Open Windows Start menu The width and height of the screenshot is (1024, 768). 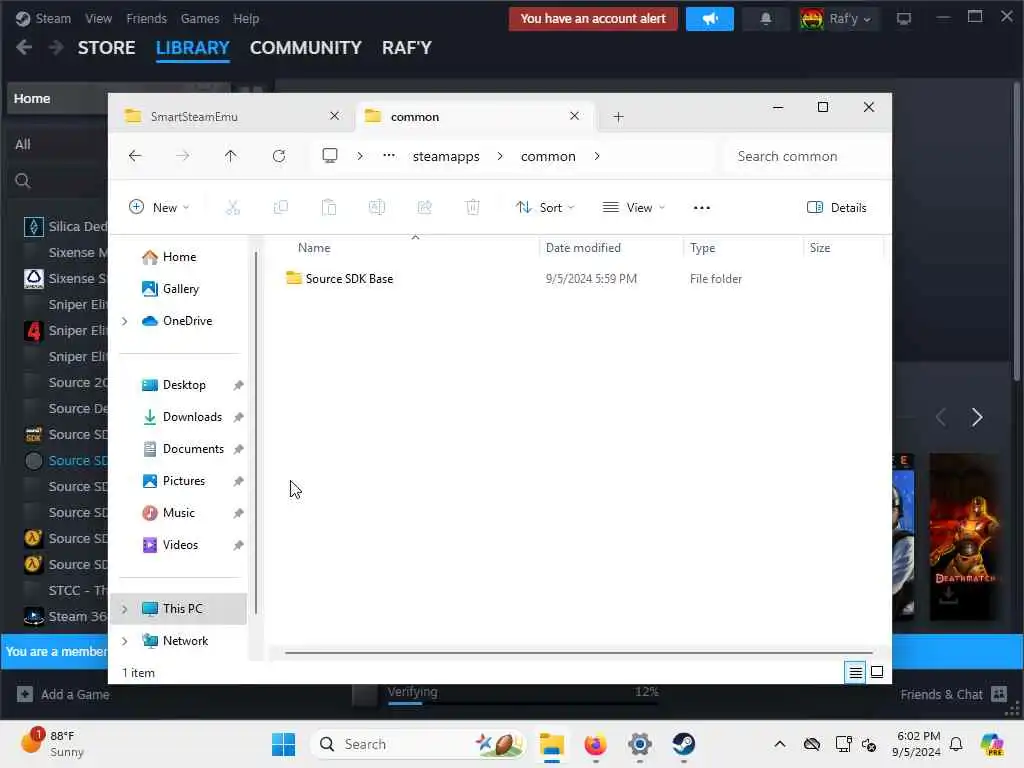tap(283, 744)
